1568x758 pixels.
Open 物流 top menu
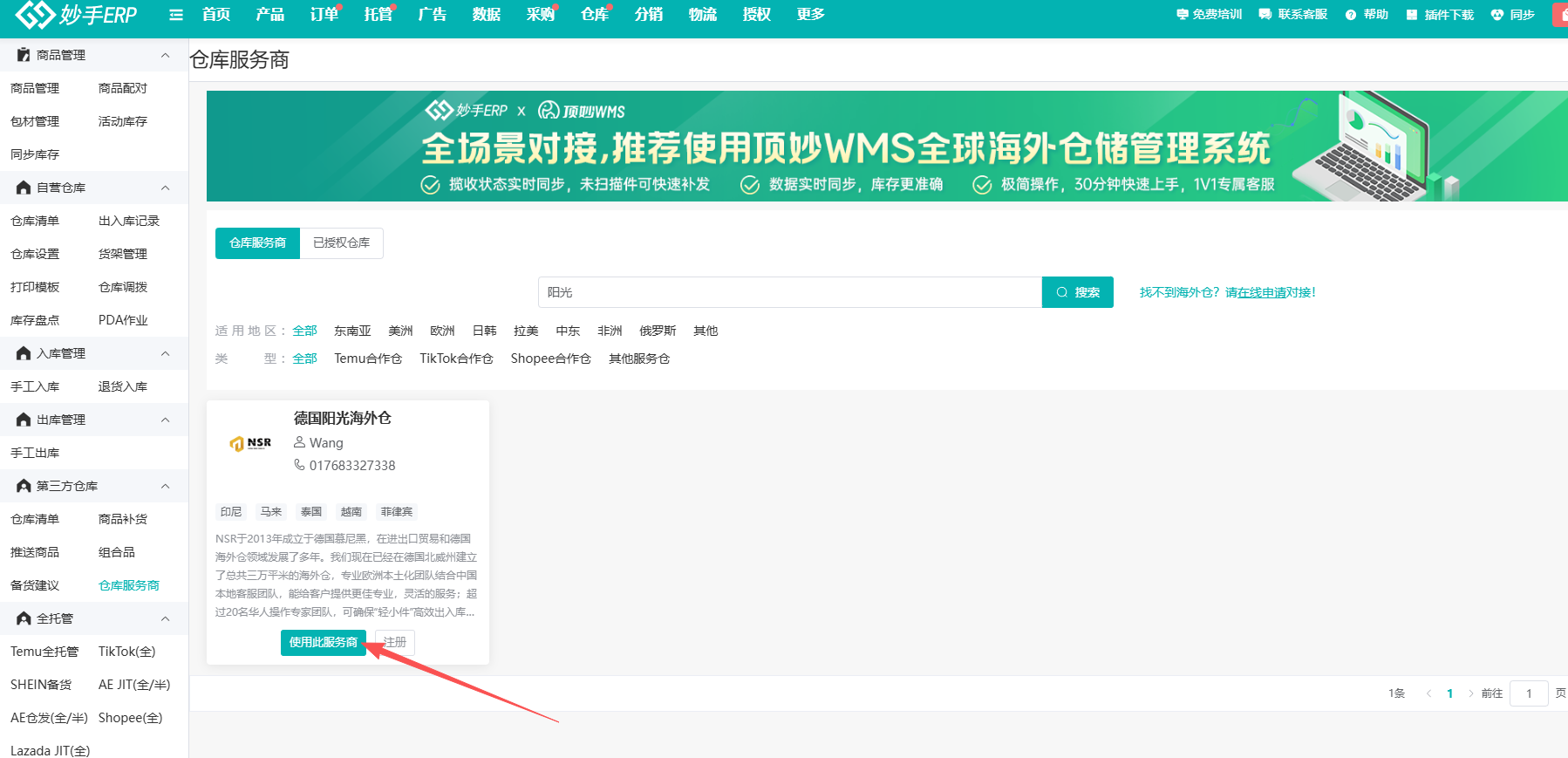(x=703, y=15)
